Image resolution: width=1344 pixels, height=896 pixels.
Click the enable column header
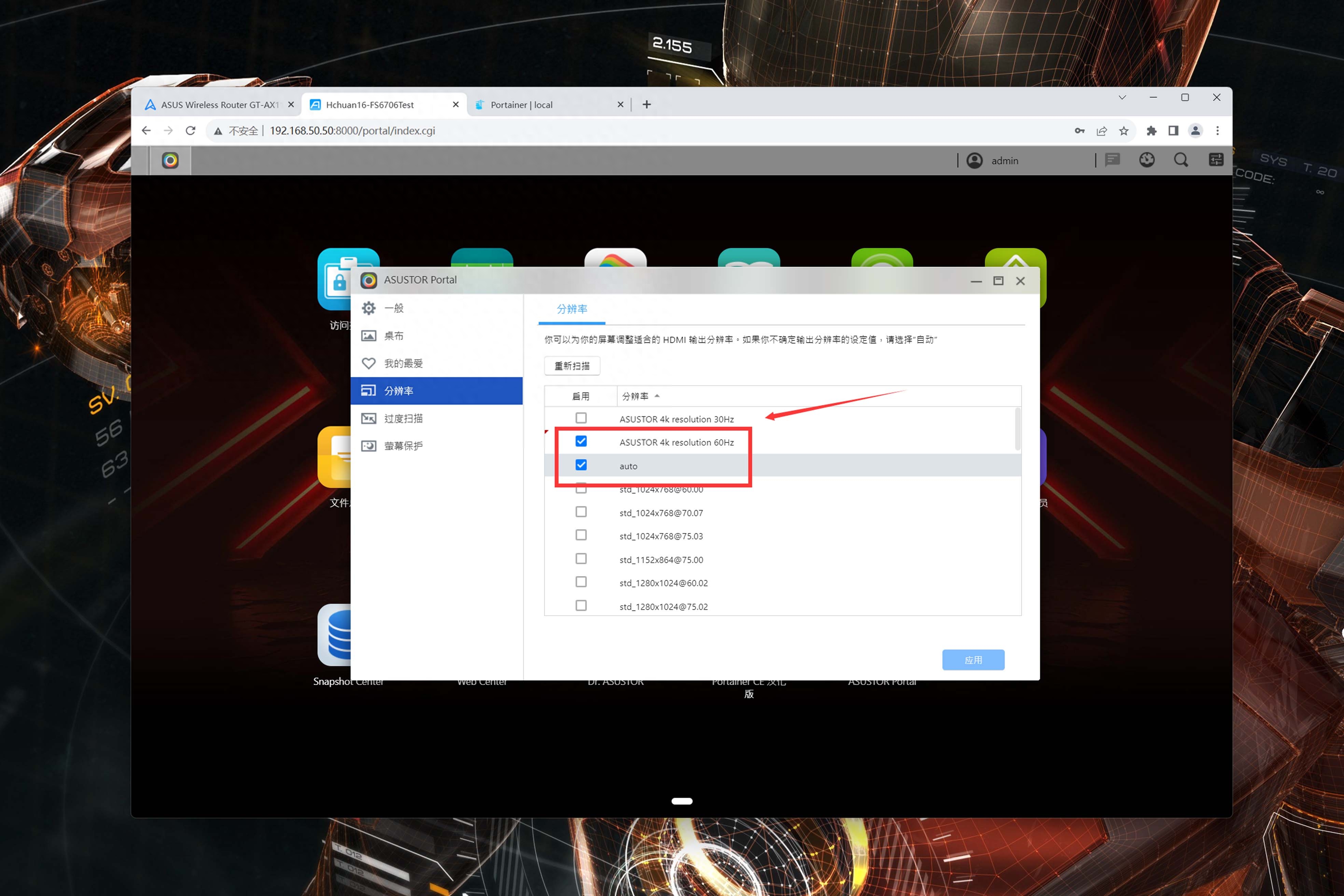coord(580,396)
